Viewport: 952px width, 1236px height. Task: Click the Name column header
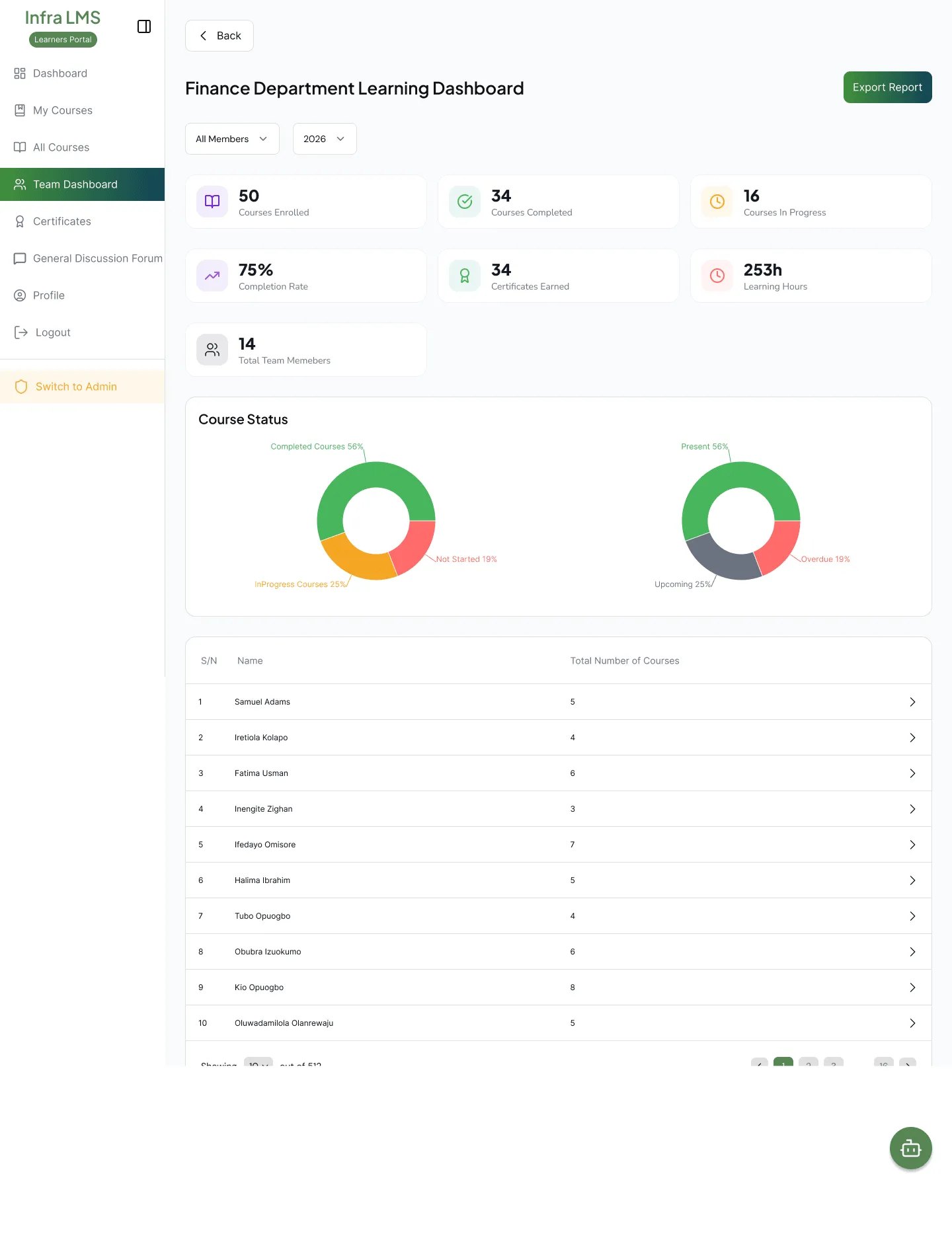(x=250, y=661)
